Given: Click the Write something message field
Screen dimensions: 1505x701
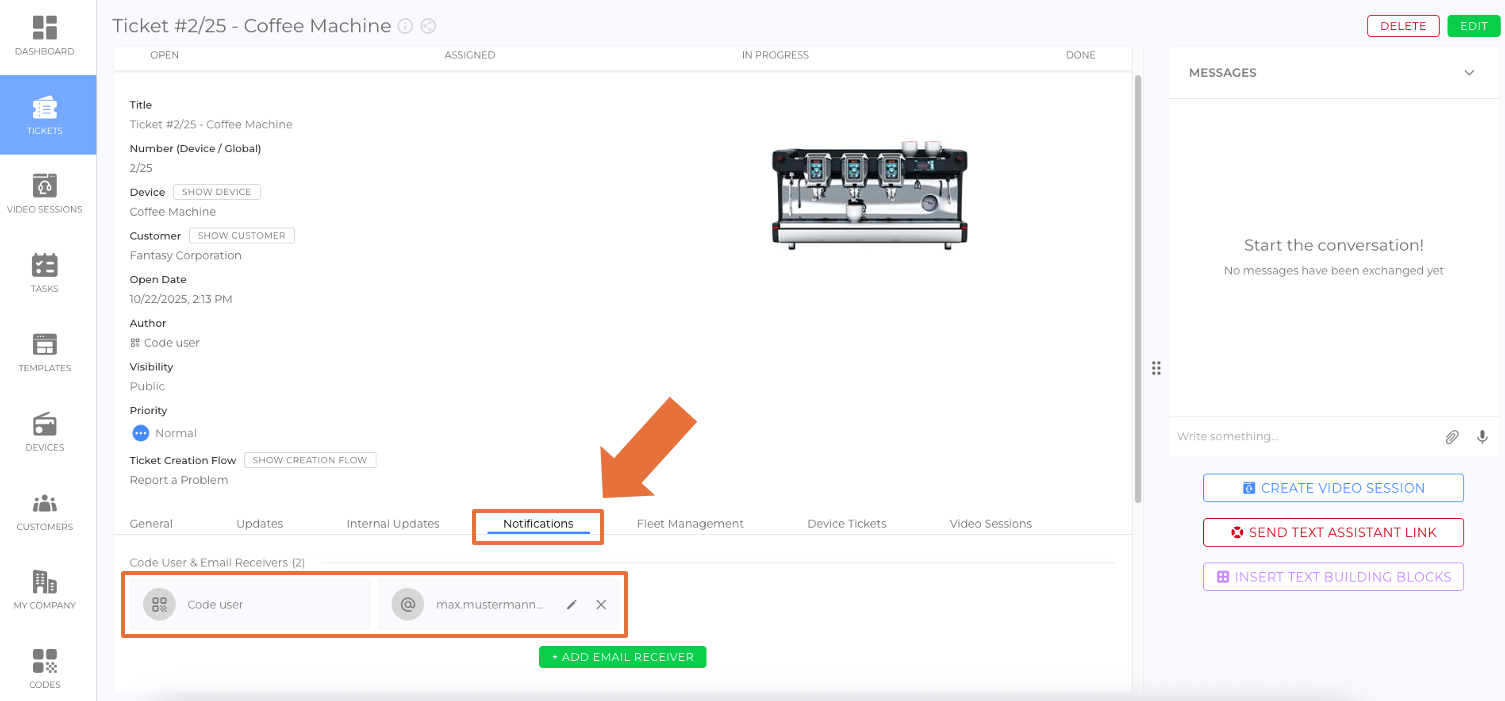Looking at the screenshot, I should pos(1300,437).
